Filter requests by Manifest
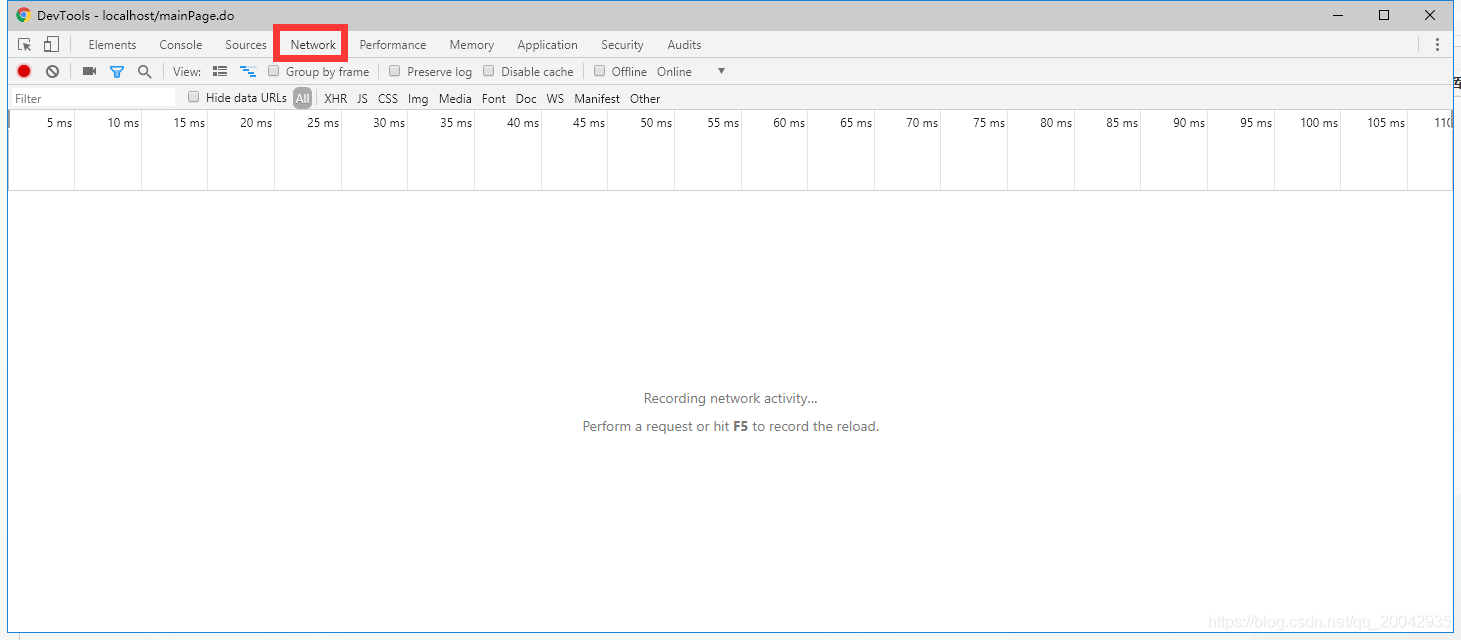 click(597, 98)
